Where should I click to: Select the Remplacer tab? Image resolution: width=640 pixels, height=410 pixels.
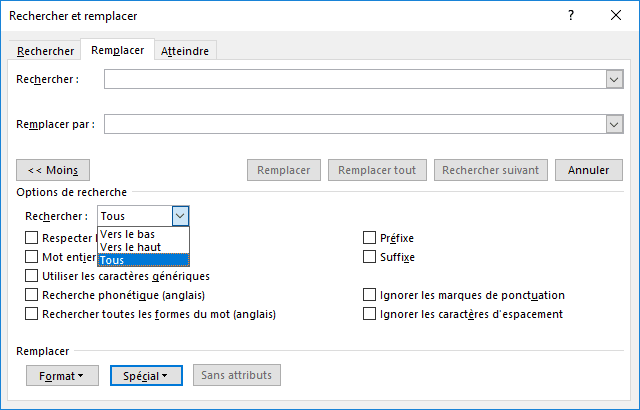(x=118, y=50)
